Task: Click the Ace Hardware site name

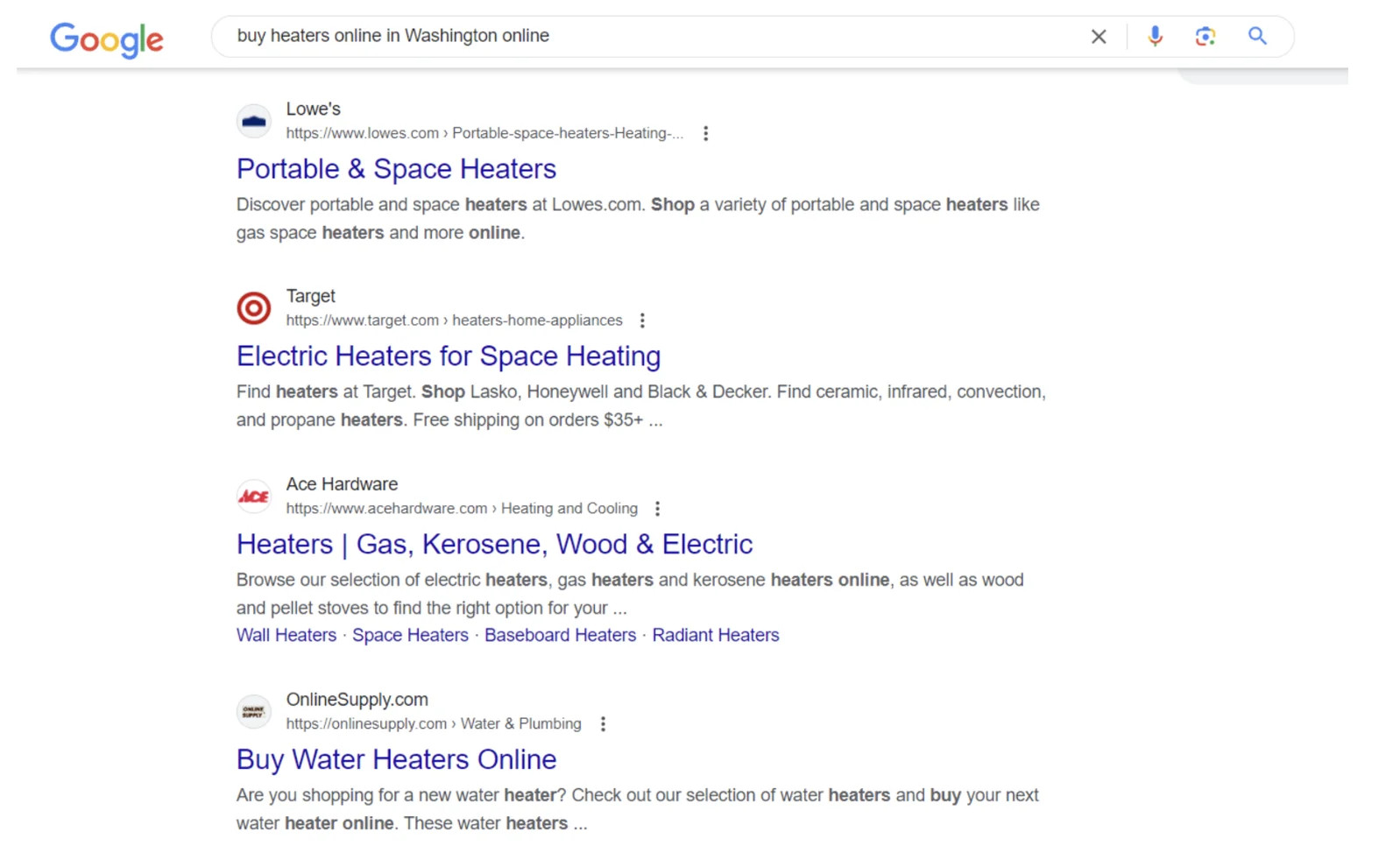Action: point(342,484)
